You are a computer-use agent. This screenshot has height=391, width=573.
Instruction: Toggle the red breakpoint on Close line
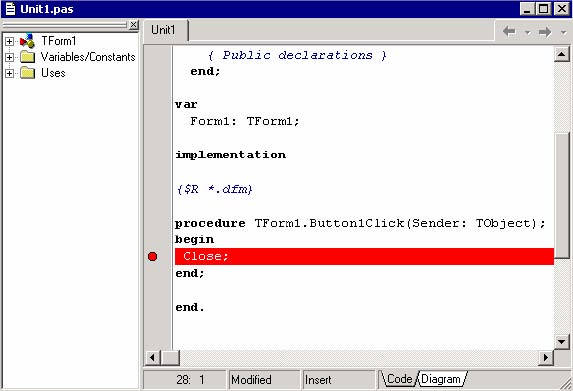coord(152,257)
